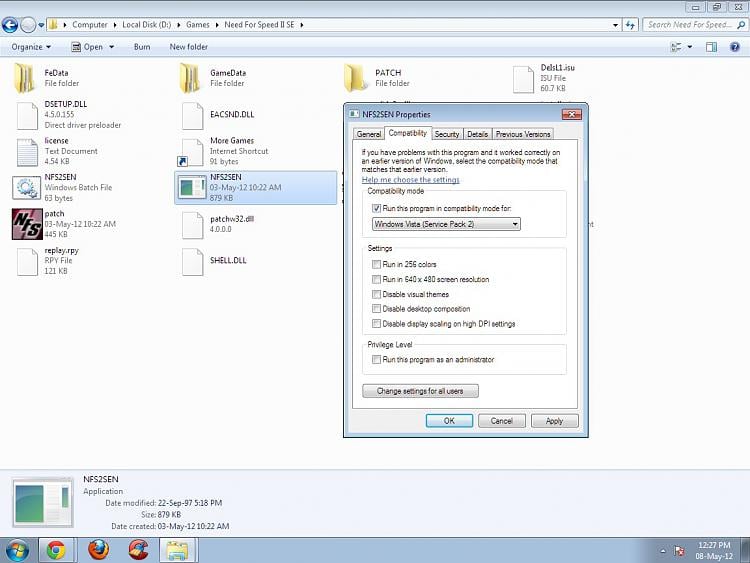This screenshot has width=750, height=563.
Task: Open the dropdown arrow next to Open
Action: coord(111,47)
